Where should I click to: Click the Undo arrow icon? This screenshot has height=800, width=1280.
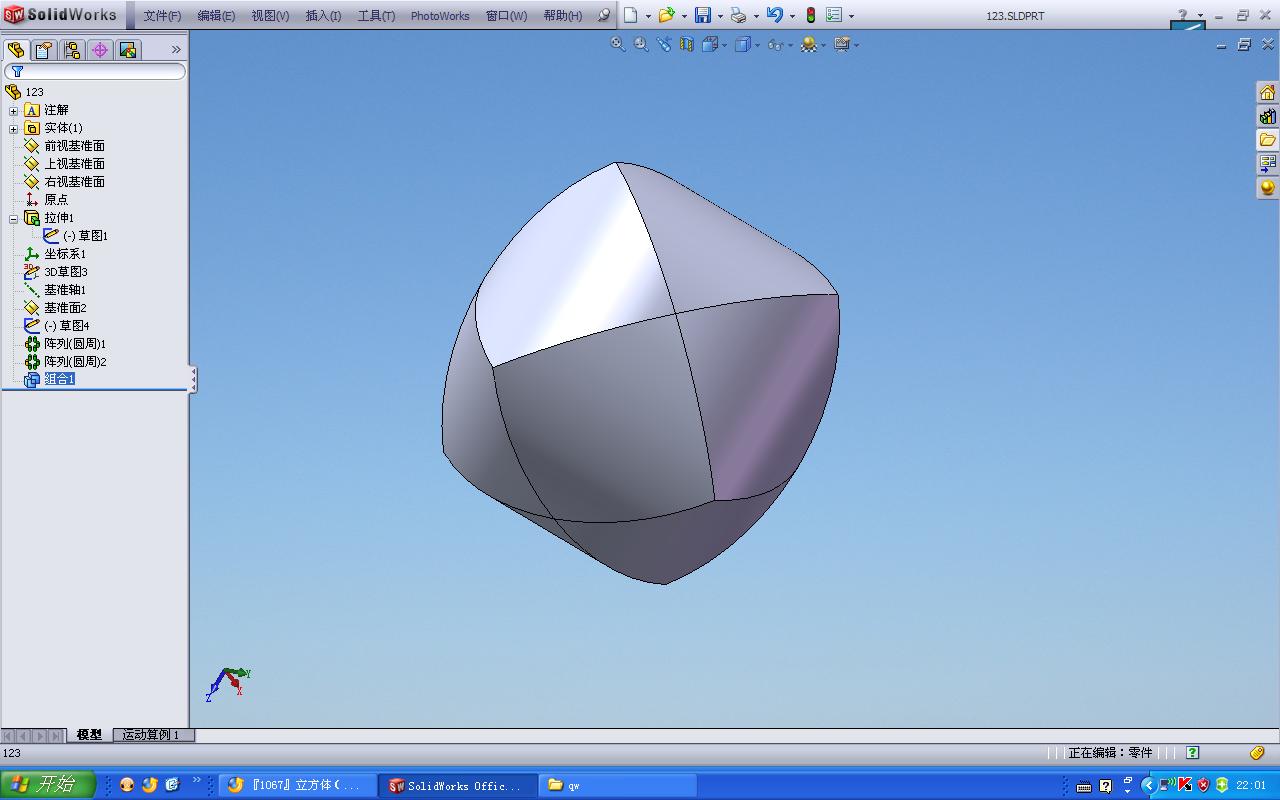[775, 15]
